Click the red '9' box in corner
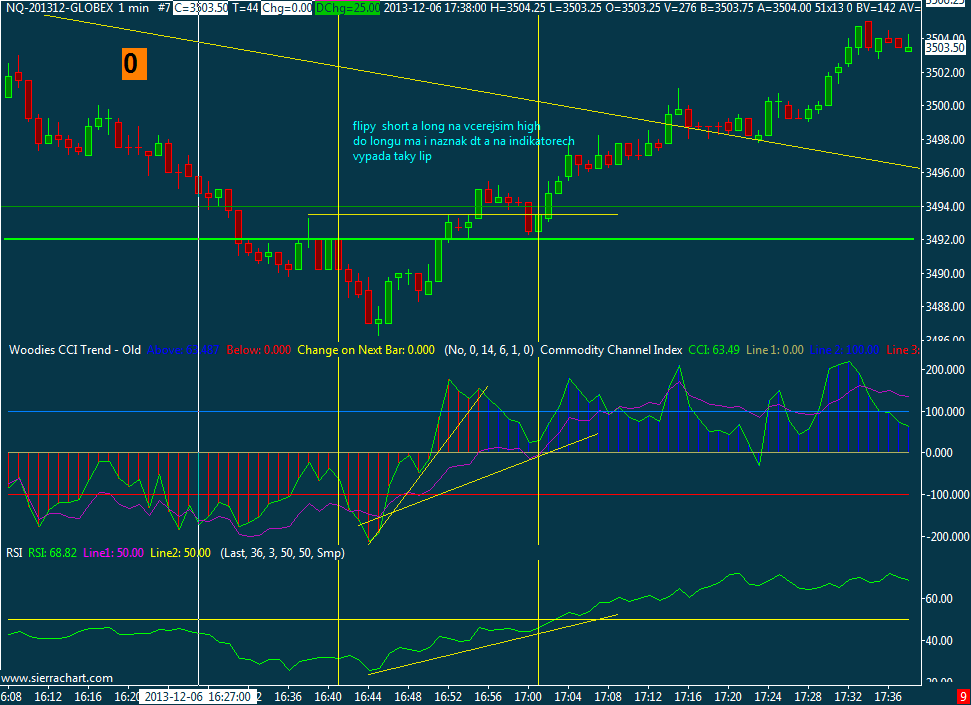971x705 pixels. pos(962,697)
